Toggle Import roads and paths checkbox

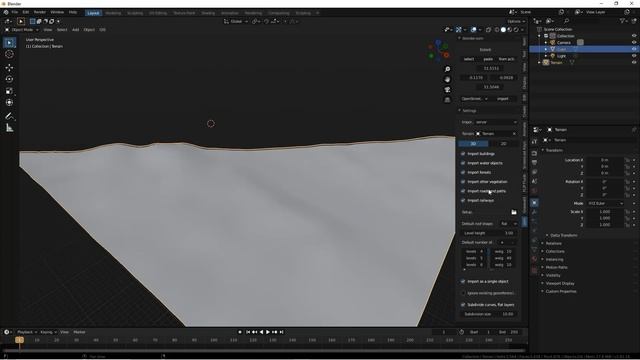(x=463, y=191)
